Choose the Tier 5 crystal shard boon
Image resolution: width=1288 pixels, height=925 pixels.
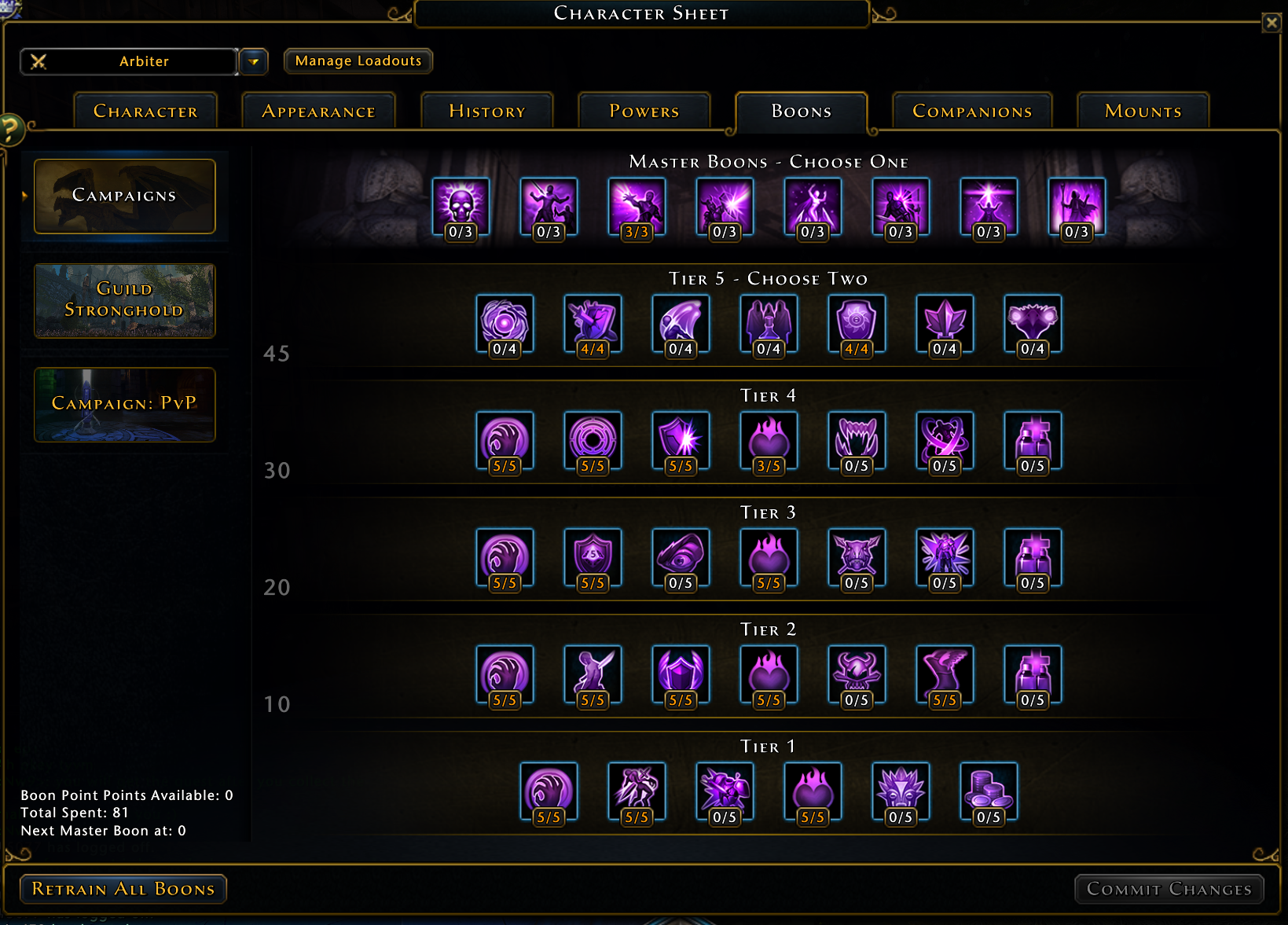(x=945, y=324)
